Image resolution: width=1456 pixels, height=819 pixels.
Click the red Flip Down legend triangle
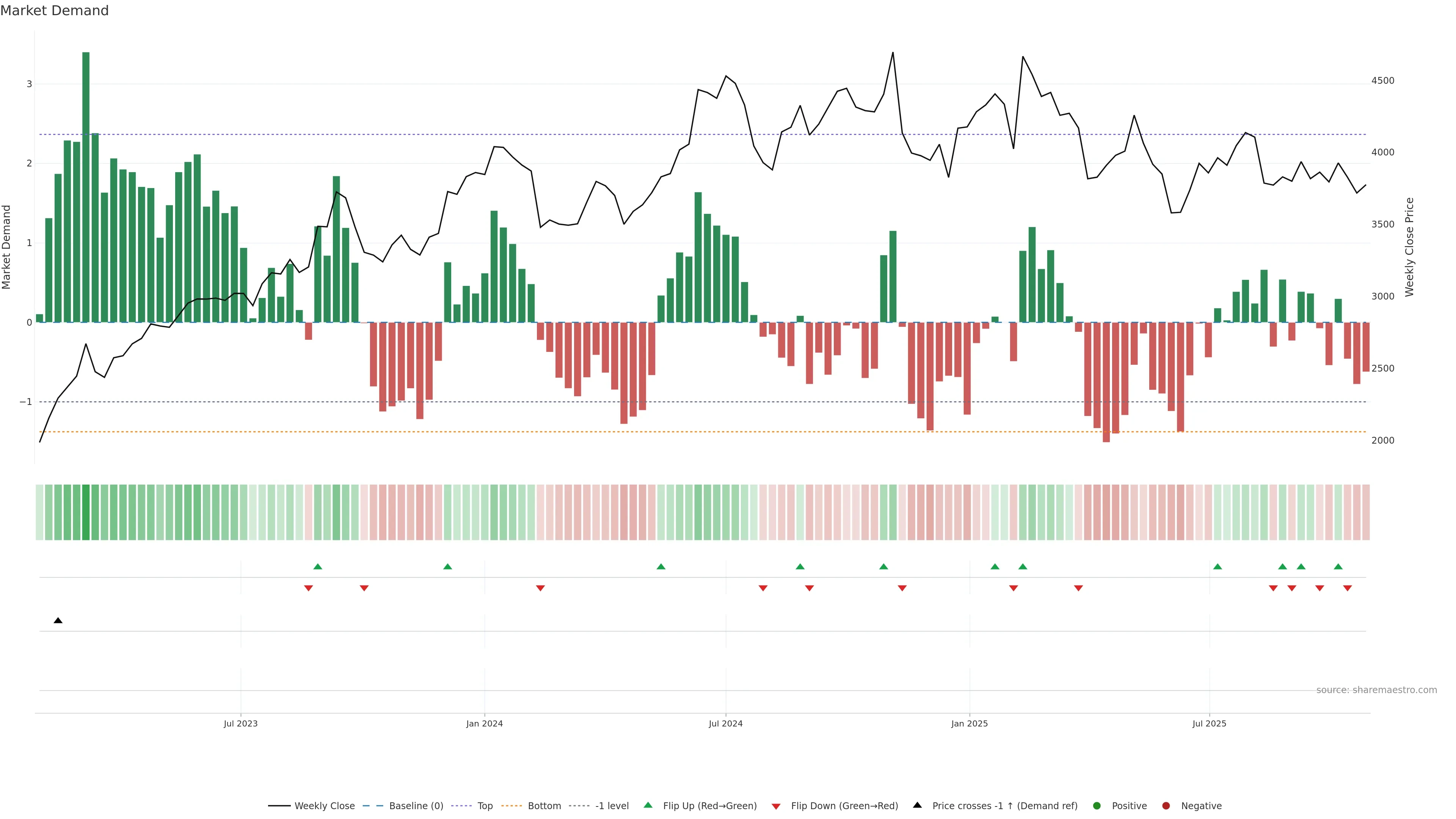click(x=775, y=806)
